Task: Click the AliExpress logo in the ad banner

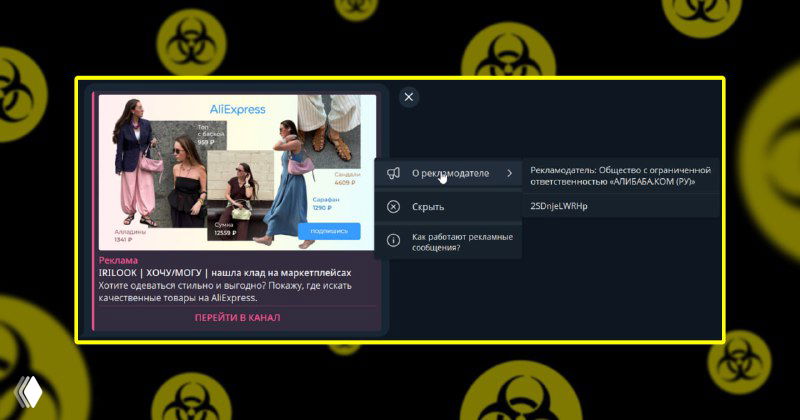Action: pyautogui.click(x=237, y=109)
